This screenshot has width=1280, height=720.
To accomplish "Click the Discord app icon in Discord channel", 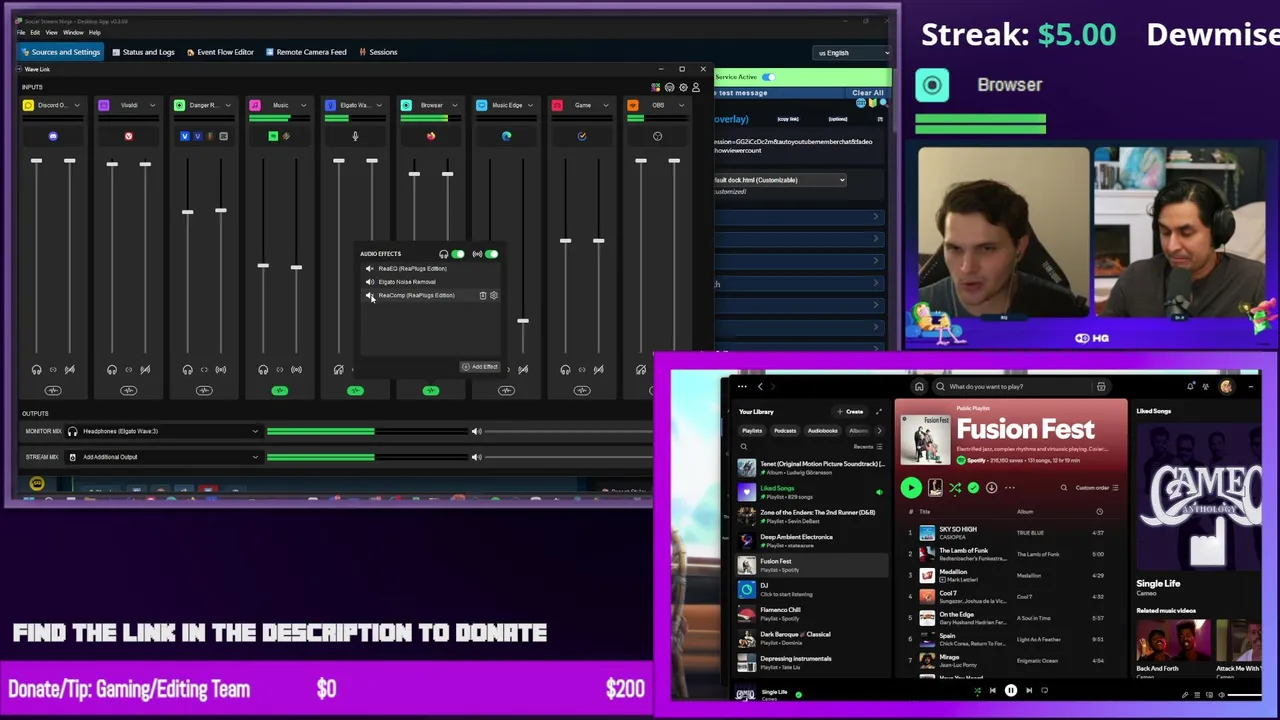I will (53, 136).
